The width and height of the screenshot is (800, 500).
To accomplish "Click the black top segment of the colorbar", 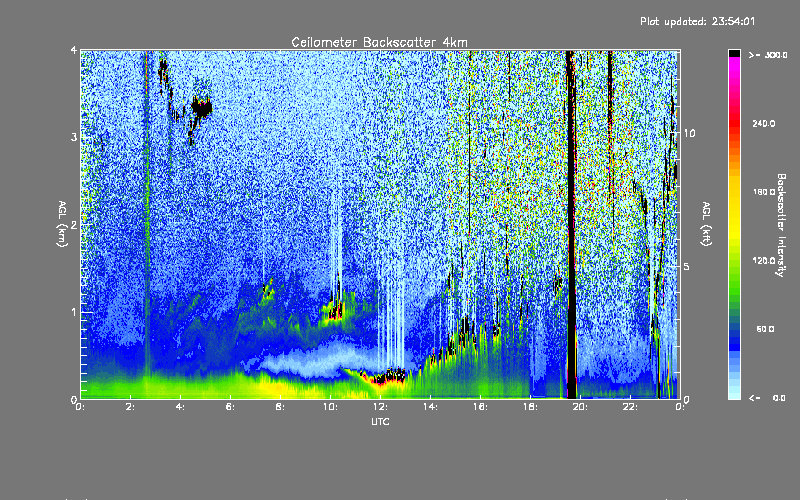I will [x=734, y=53].
